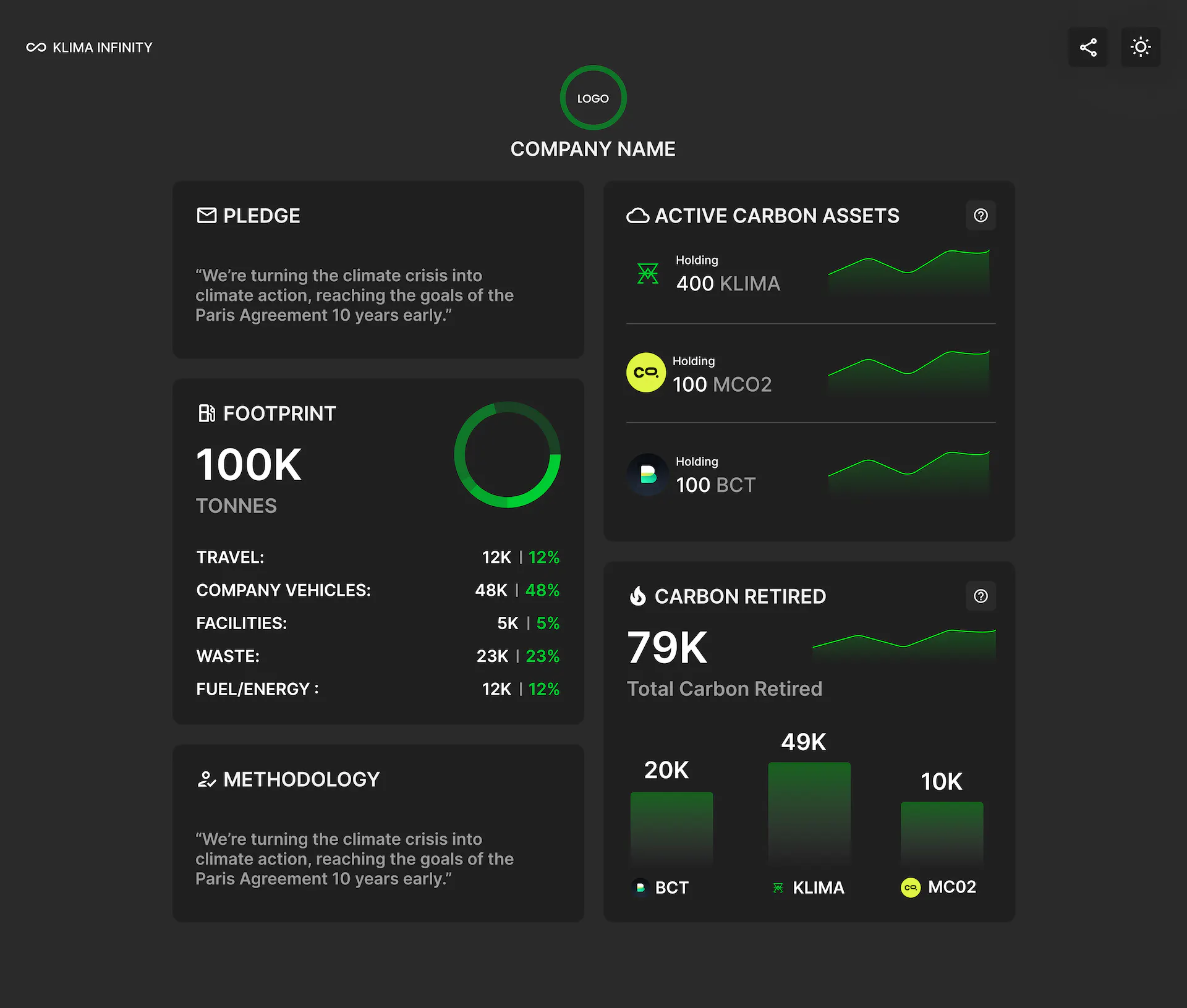Open help for Active Carbon Assets

981,215
